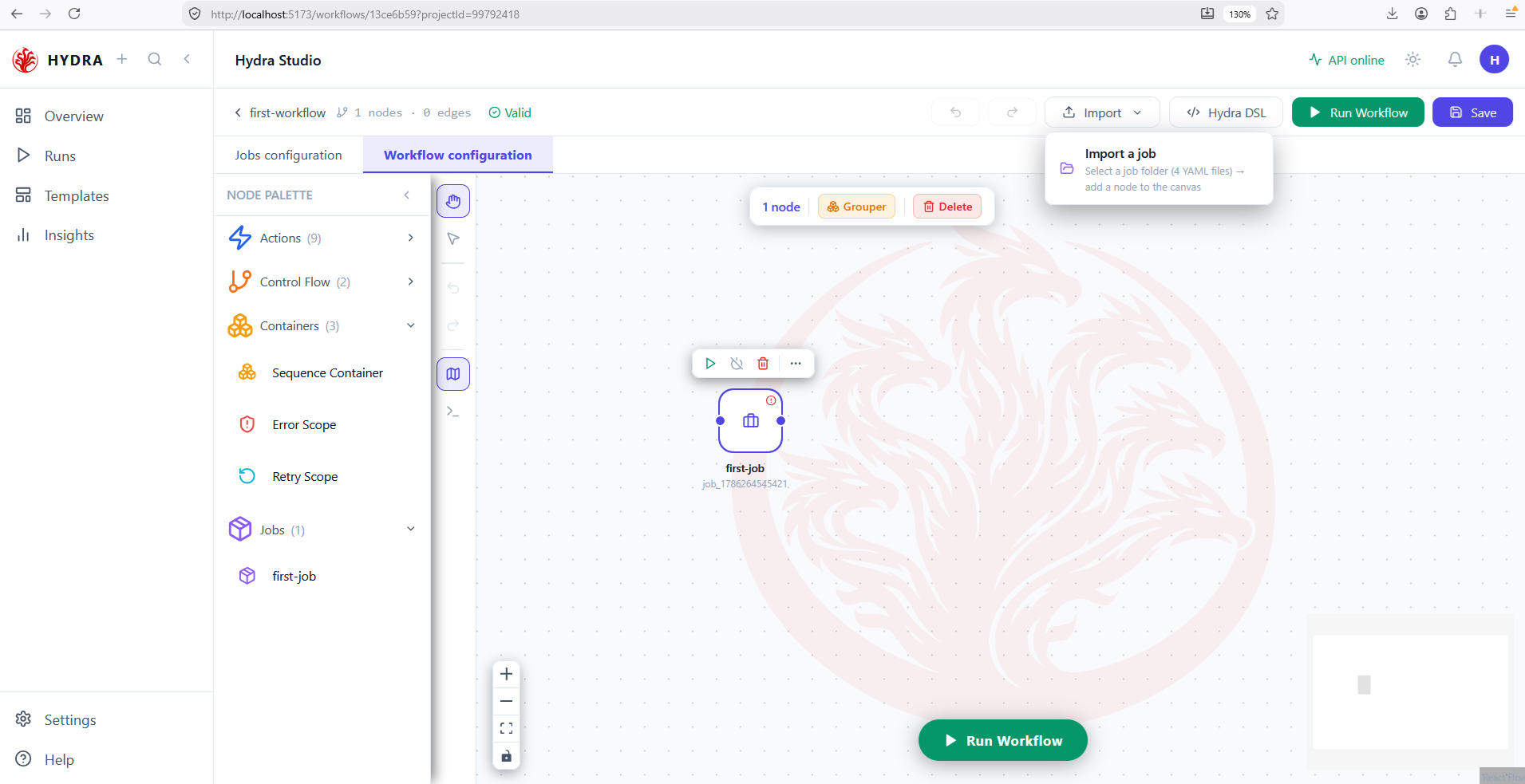Disable the node using slashed icon
1525x784 pixels.
(x=737, y=364)
